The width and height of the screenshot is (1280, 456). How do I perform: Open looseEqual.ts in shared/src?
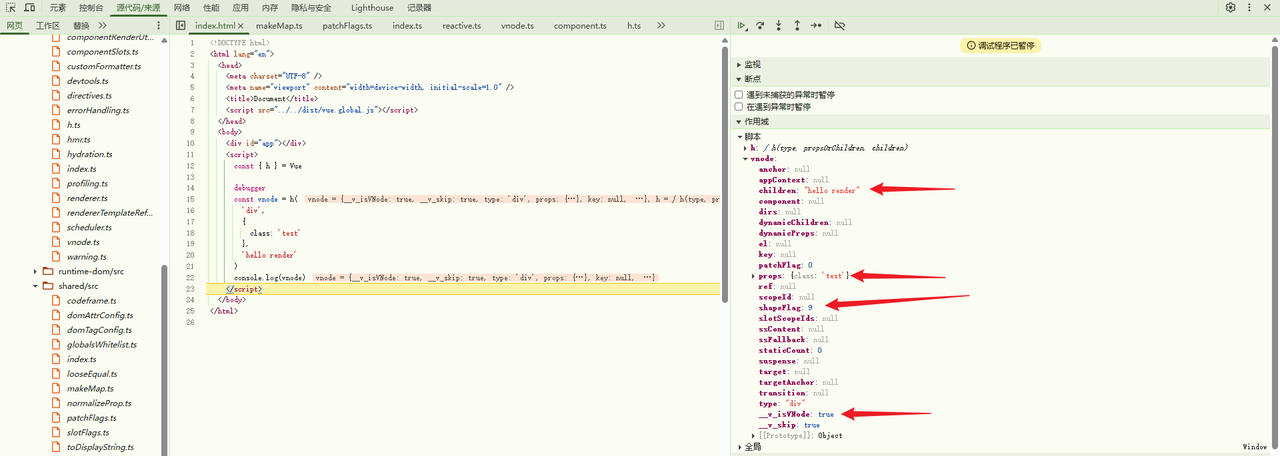pos(93,374)
